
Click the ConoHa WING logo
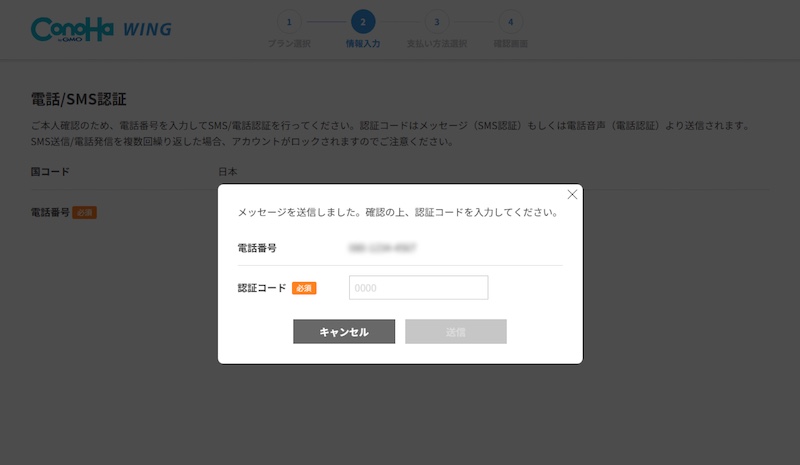[101, 28]
